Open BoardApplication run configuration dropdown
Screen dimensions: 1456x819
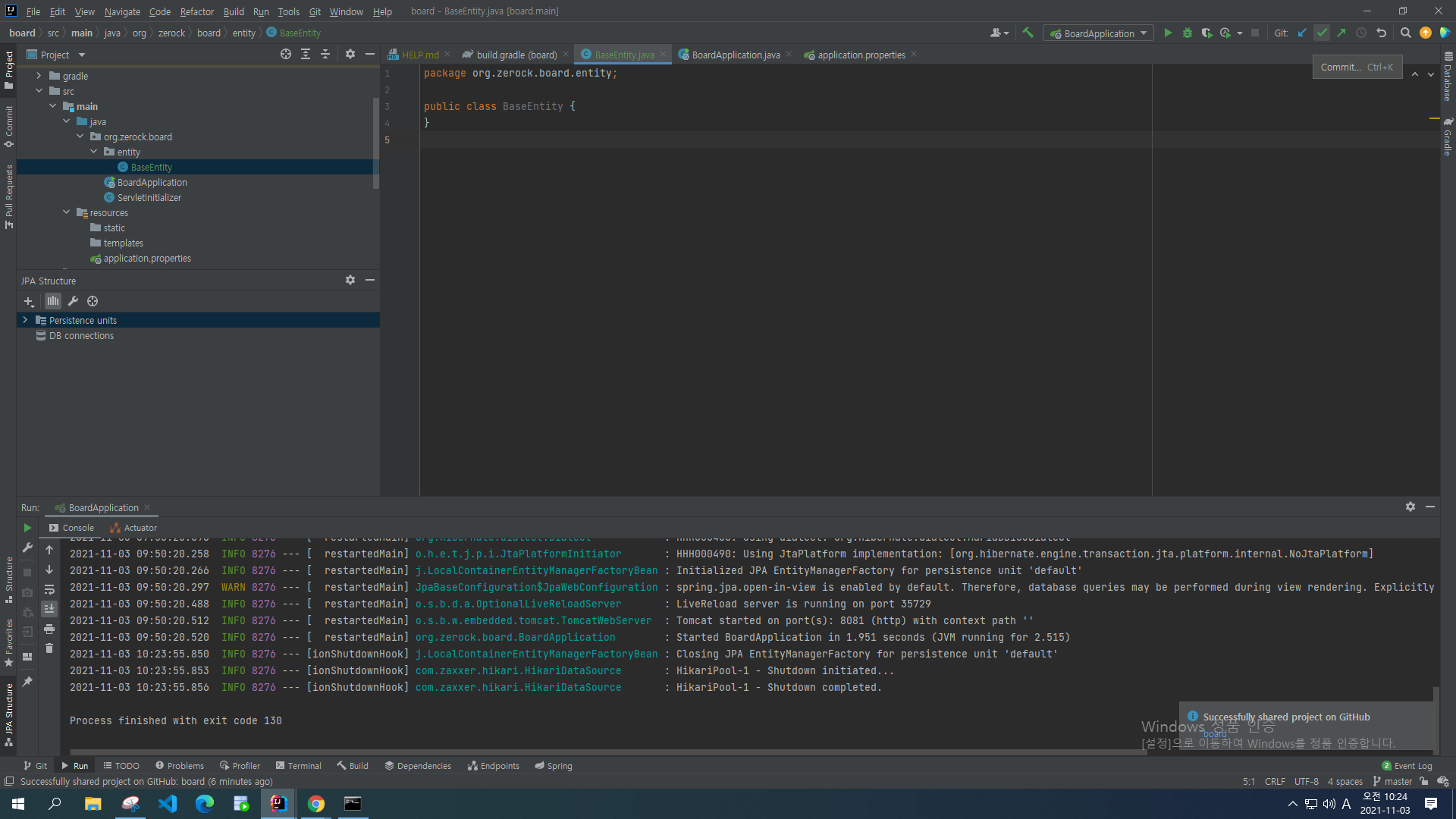[1098, 33]
